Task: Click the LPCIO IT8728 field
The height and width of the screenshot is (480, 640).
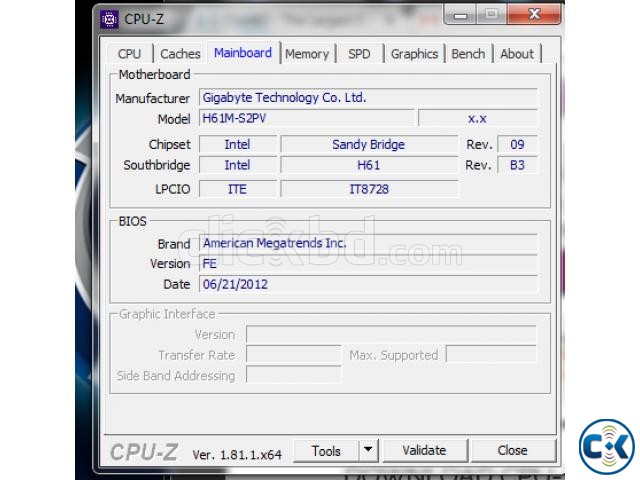Action: click(x=369, y=189)
